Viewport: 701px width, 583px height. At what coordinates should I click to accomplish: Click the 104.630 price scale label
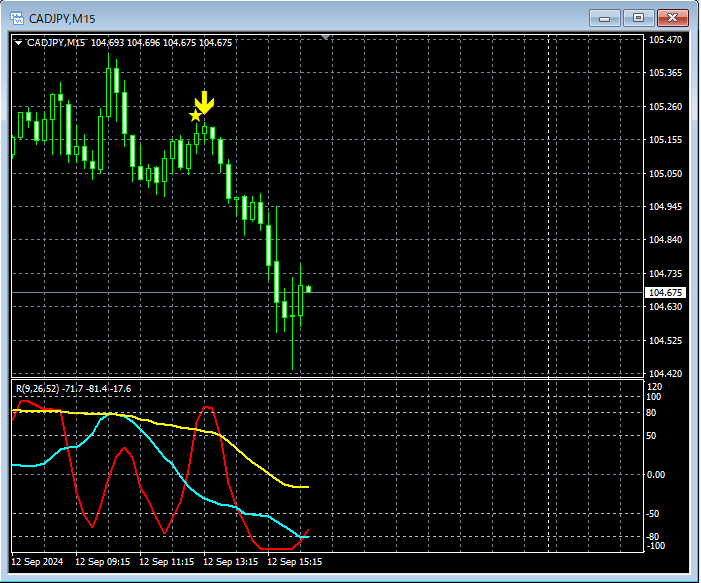pos(665,307)
